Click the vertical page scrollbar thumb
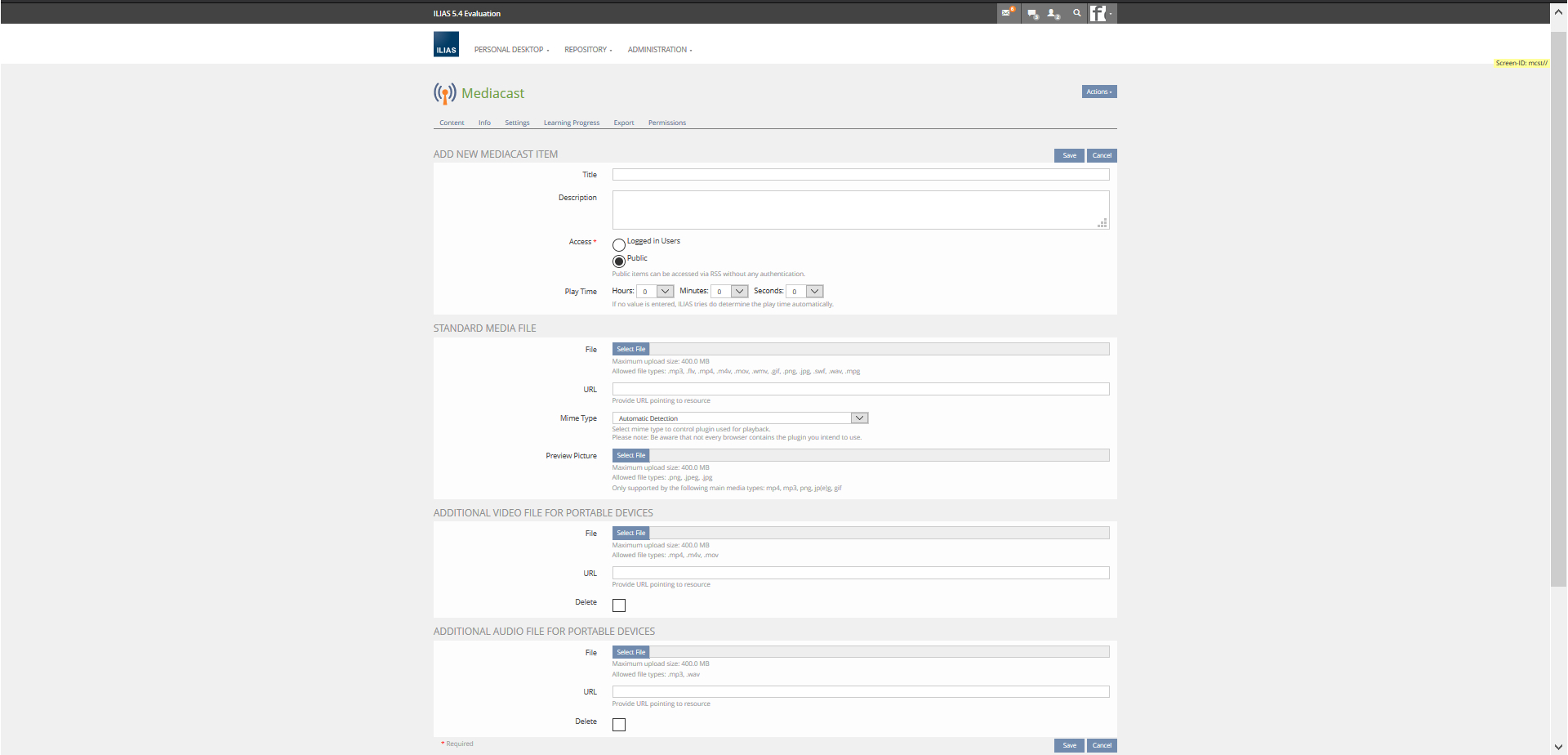Screen dimensions: 1568x755 pyautogui.click(x=1559, y=309)
